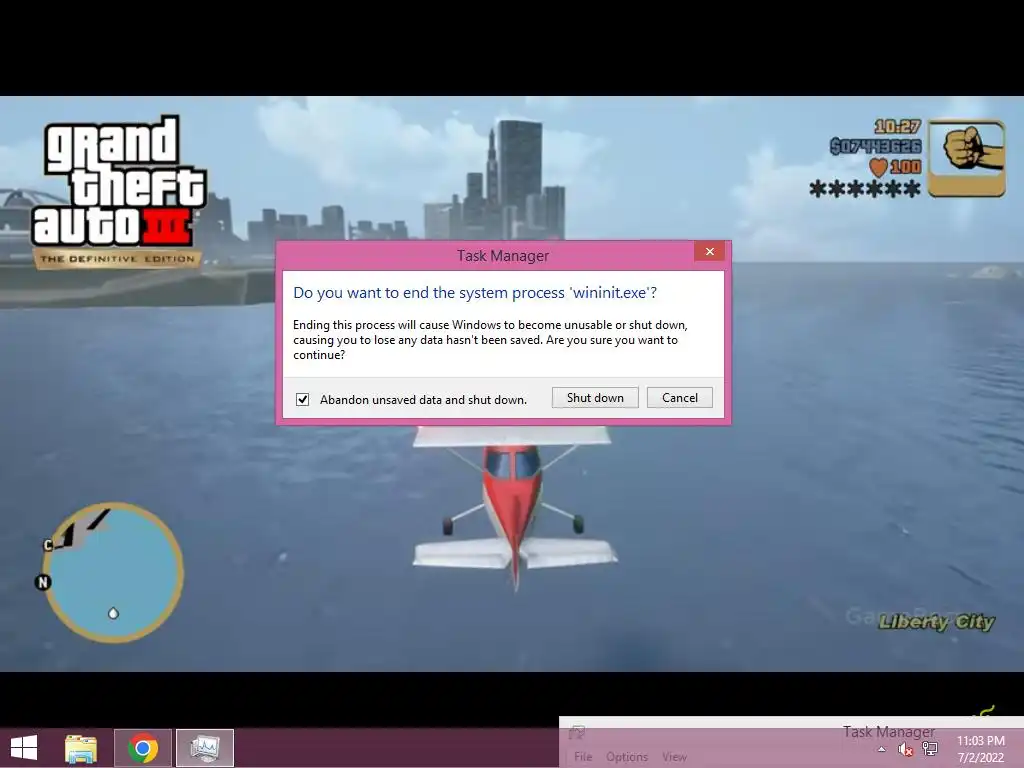Click the C marker on minimap

48,545
